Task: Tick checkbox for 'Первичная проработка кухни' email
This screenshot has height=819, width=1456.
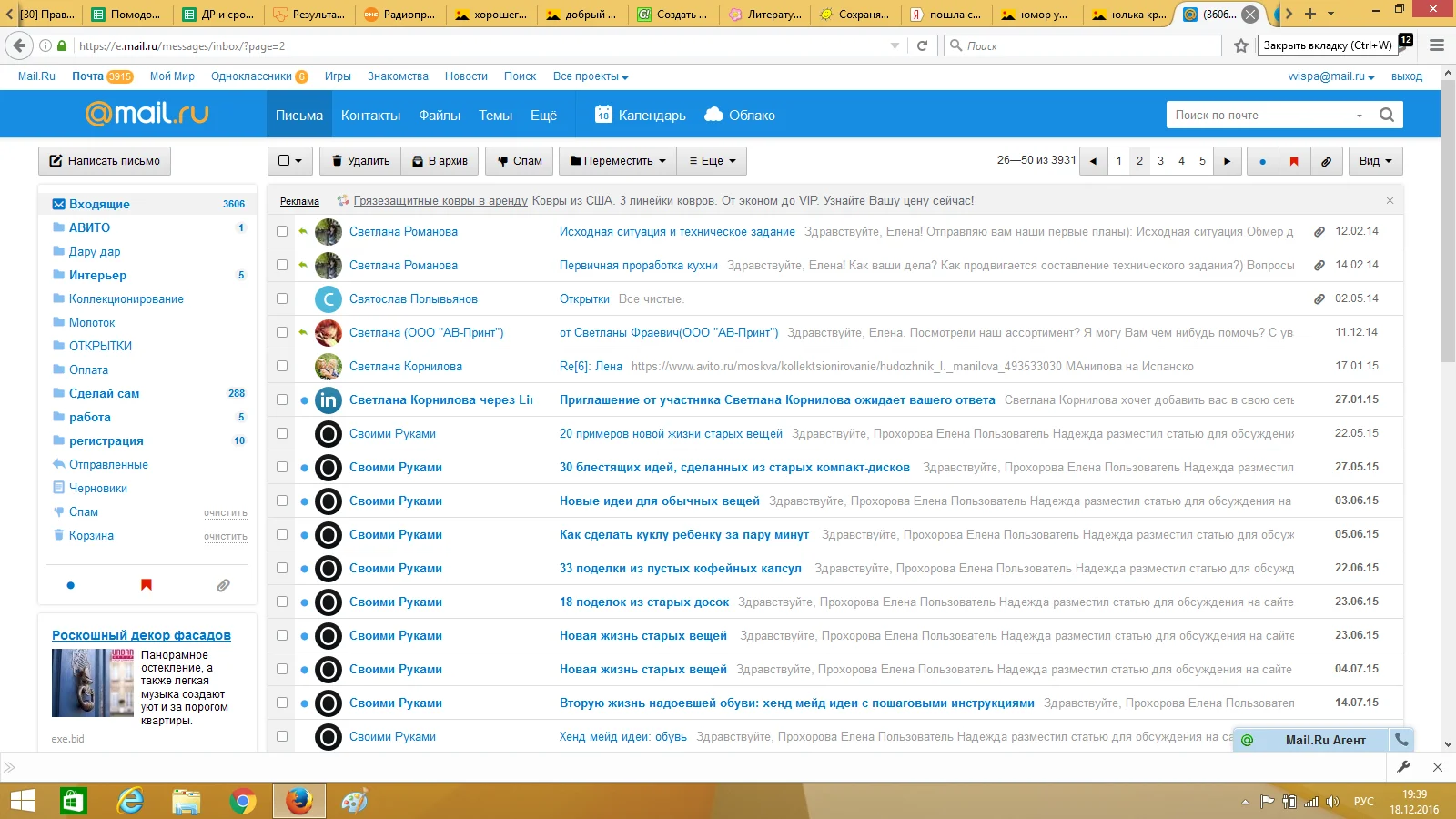Action: 282,265
